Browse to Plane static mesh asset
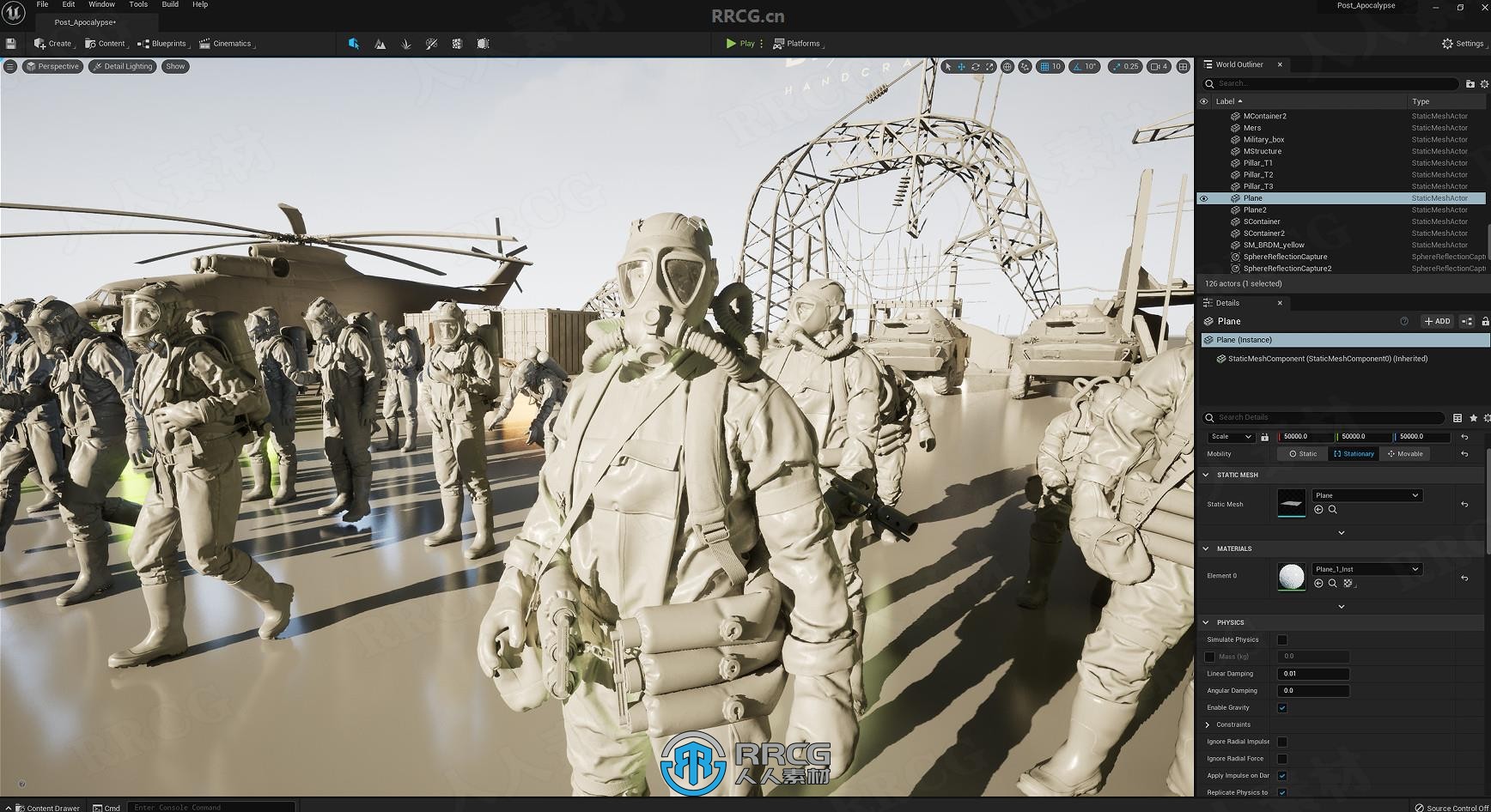Screen dimensions: 1491x812 click(1332, 510)
